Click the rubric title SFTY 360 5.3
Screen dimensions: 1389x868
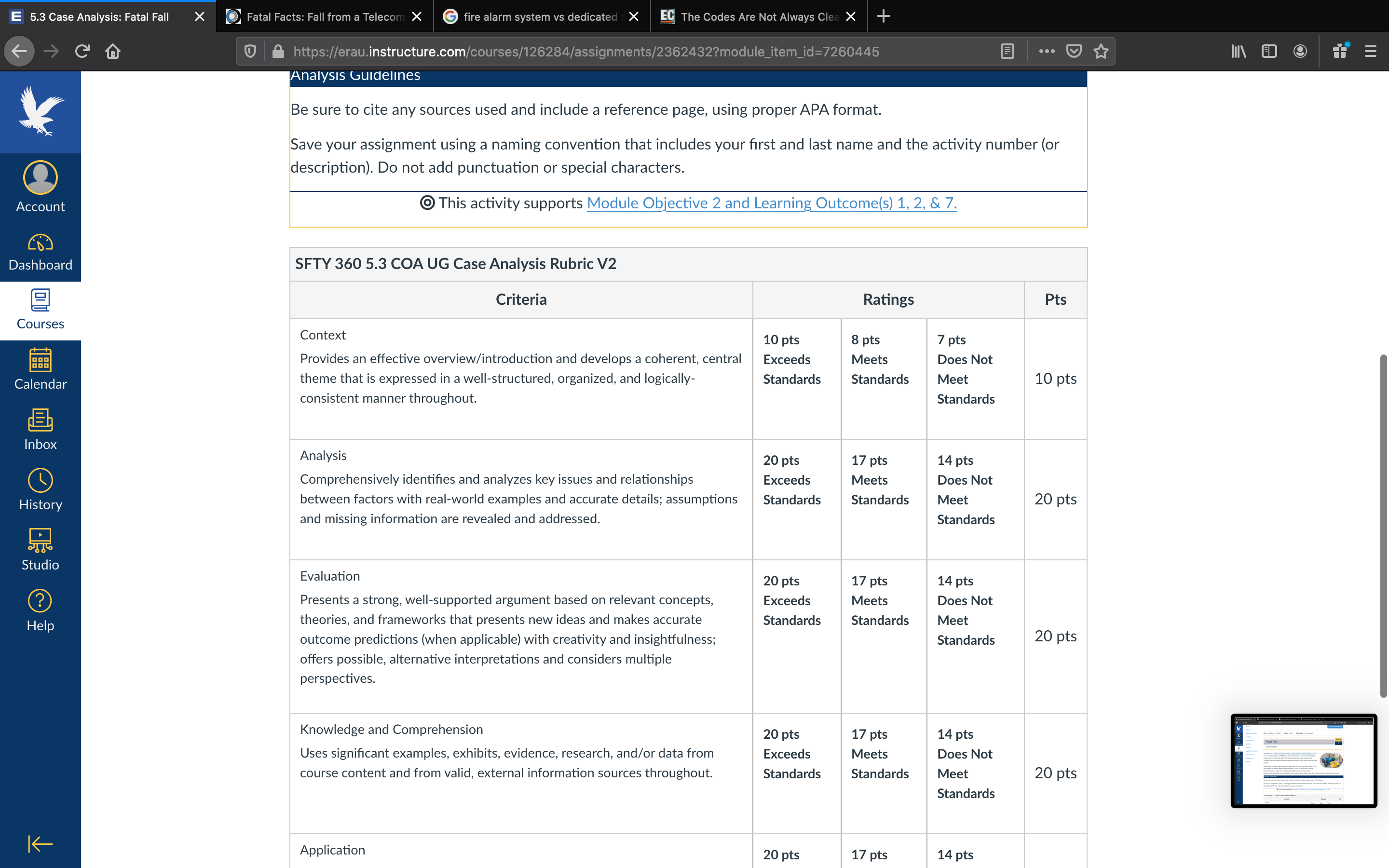(455, 264)
